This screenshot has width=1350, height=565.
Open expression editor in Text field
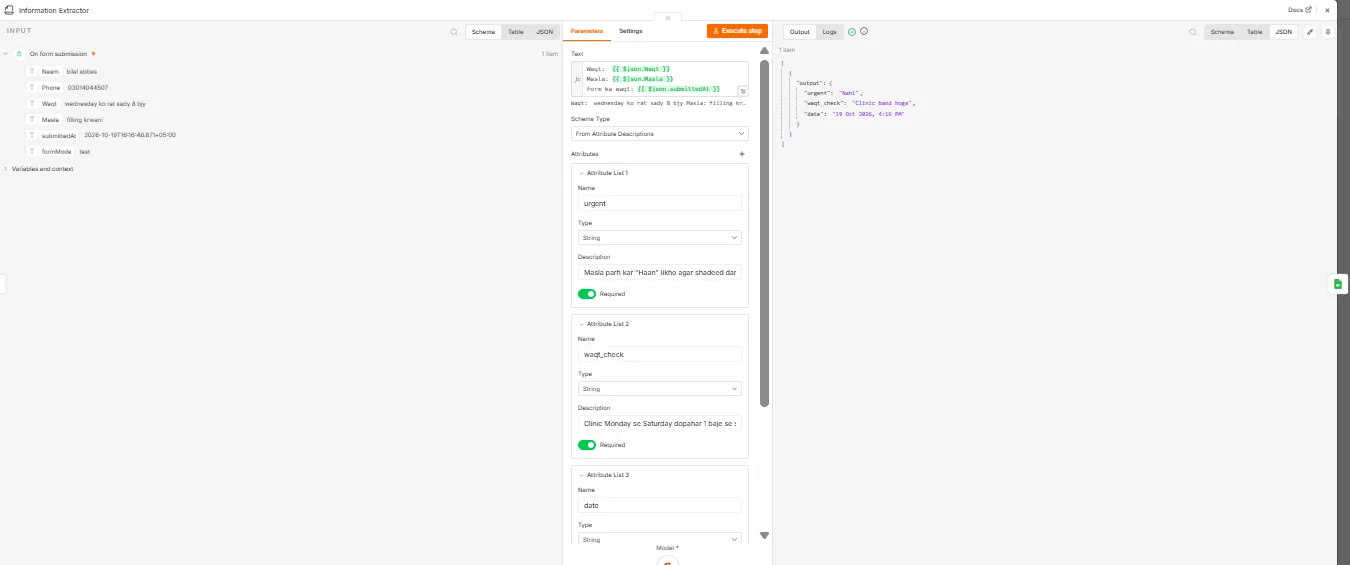pos(743,91)
